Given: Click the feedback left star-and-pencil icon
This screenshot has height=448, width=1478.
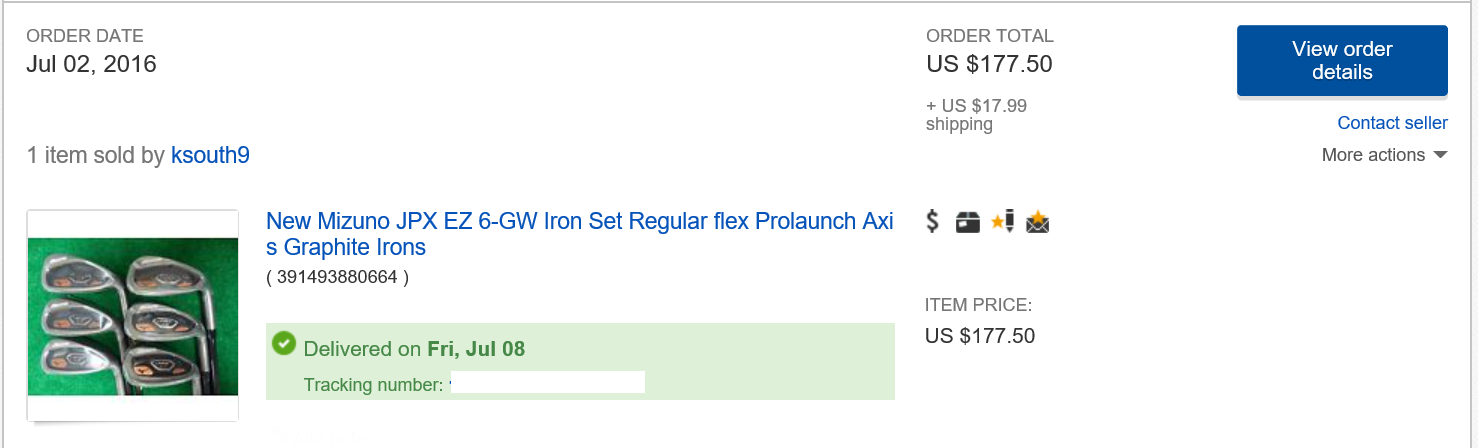Looking at the screenshot, I should pos(1003,222).
